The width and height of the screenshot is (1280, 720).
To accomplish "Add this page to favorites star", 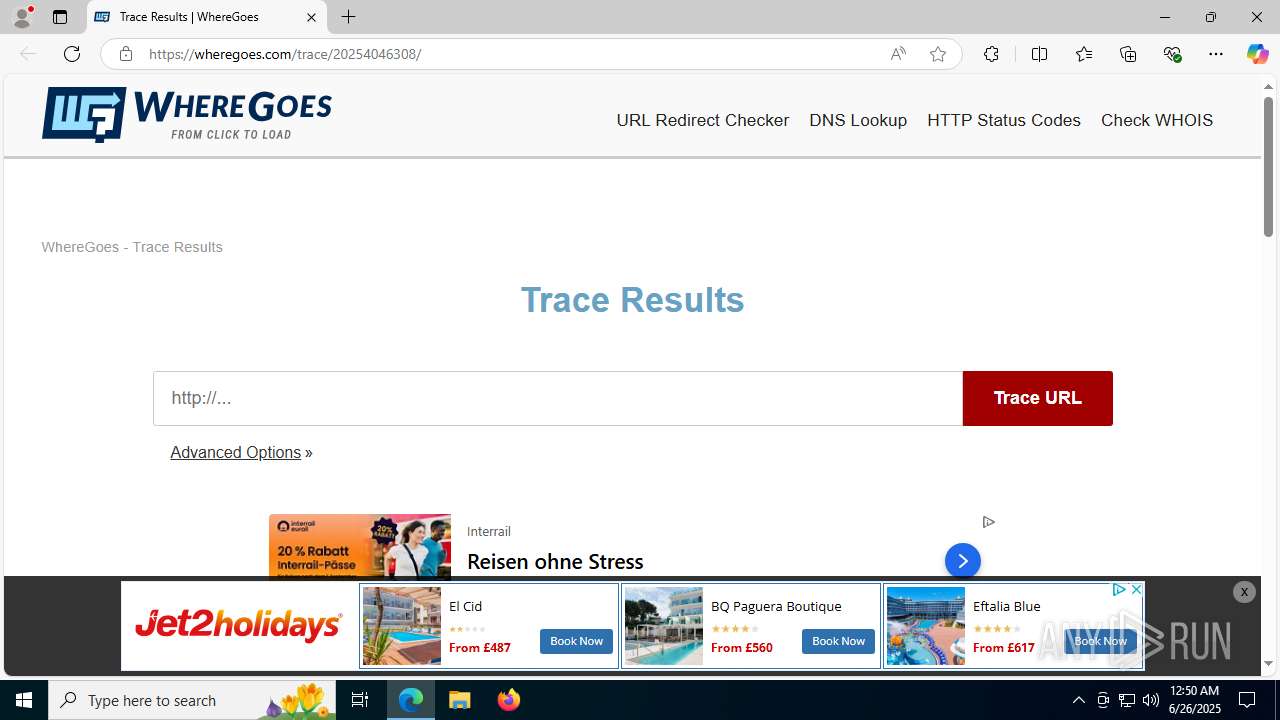I will (938, 54).
